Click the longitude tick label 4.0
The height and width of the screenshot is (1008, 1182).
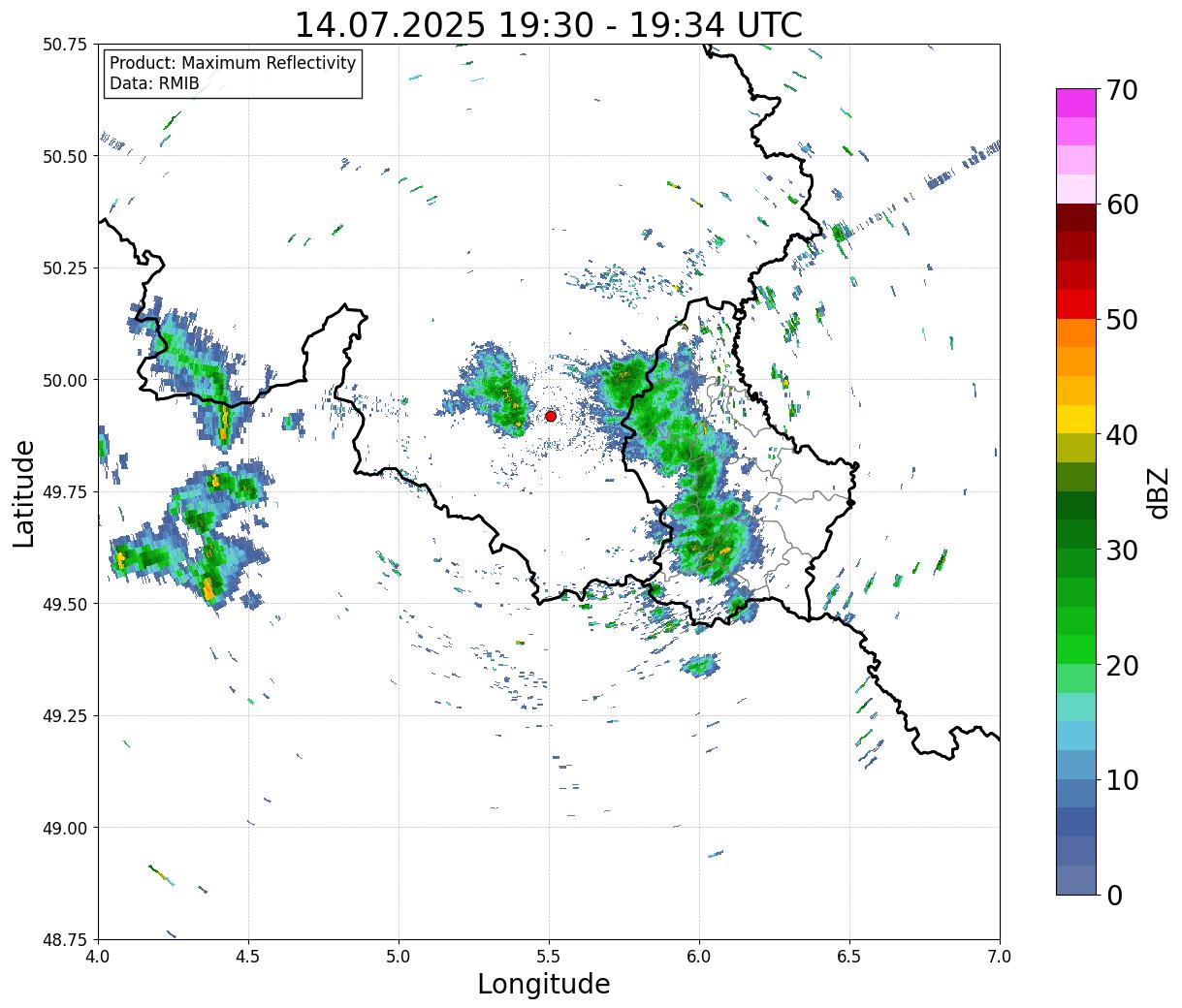[x=98, y=957]
